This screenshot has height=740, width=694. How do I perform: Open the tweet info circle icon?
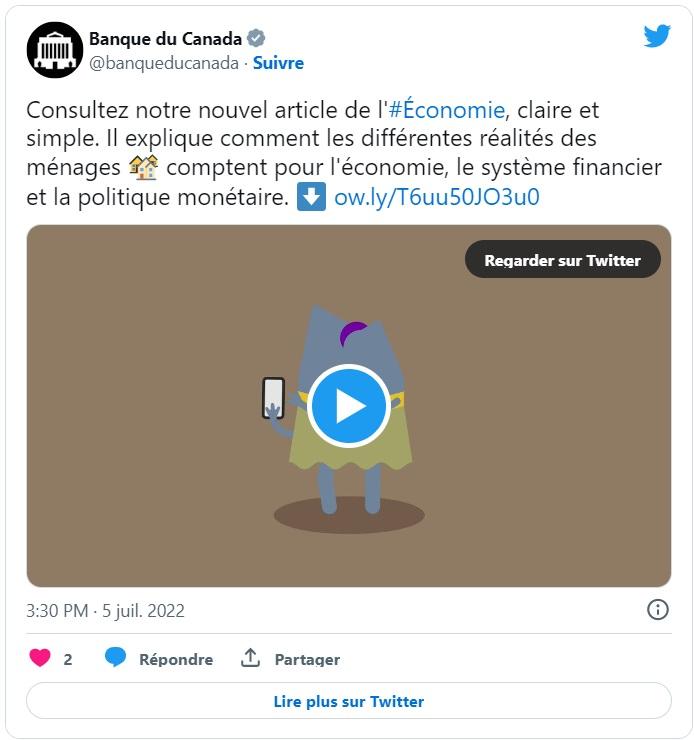(x=657, y=609)
